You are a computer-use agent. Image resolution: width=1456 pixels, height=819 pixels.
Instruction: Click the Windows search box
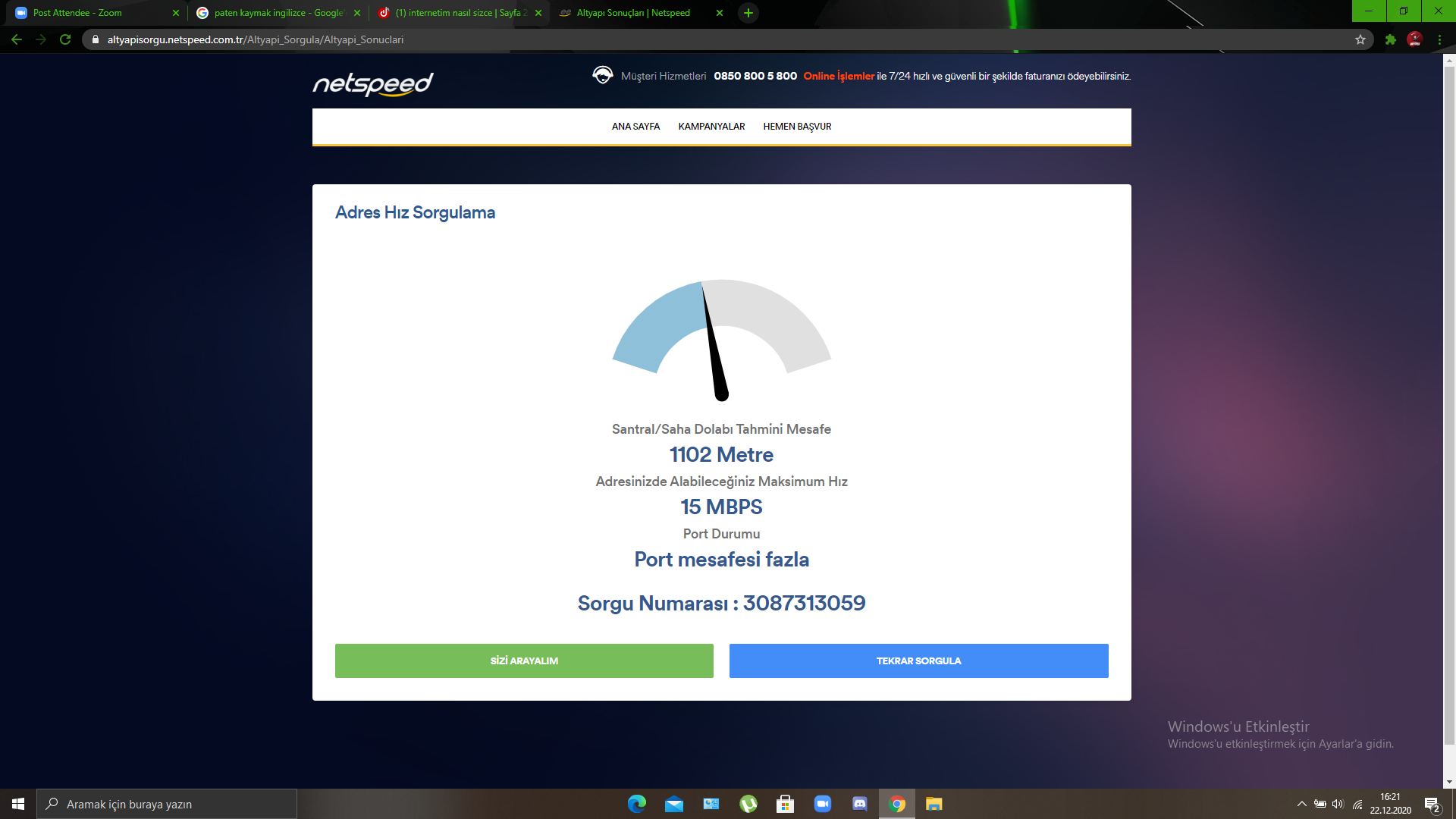click(167, 804)
